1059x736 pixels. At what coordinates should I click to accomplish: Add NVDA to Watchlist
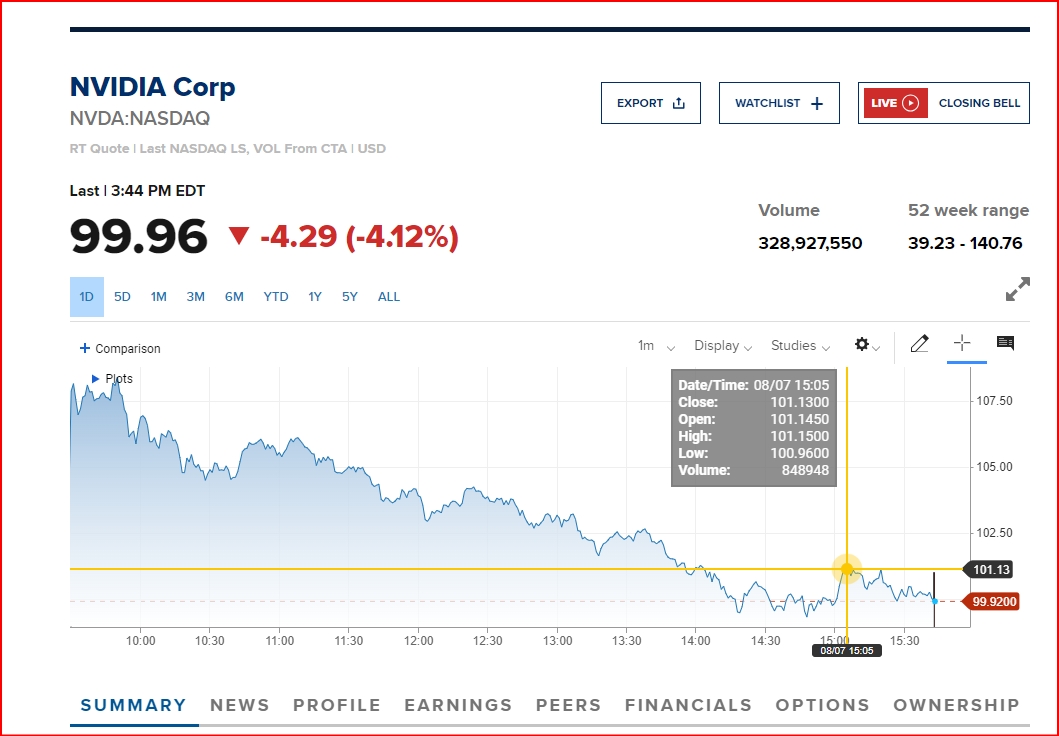click(x=779, y=103)
